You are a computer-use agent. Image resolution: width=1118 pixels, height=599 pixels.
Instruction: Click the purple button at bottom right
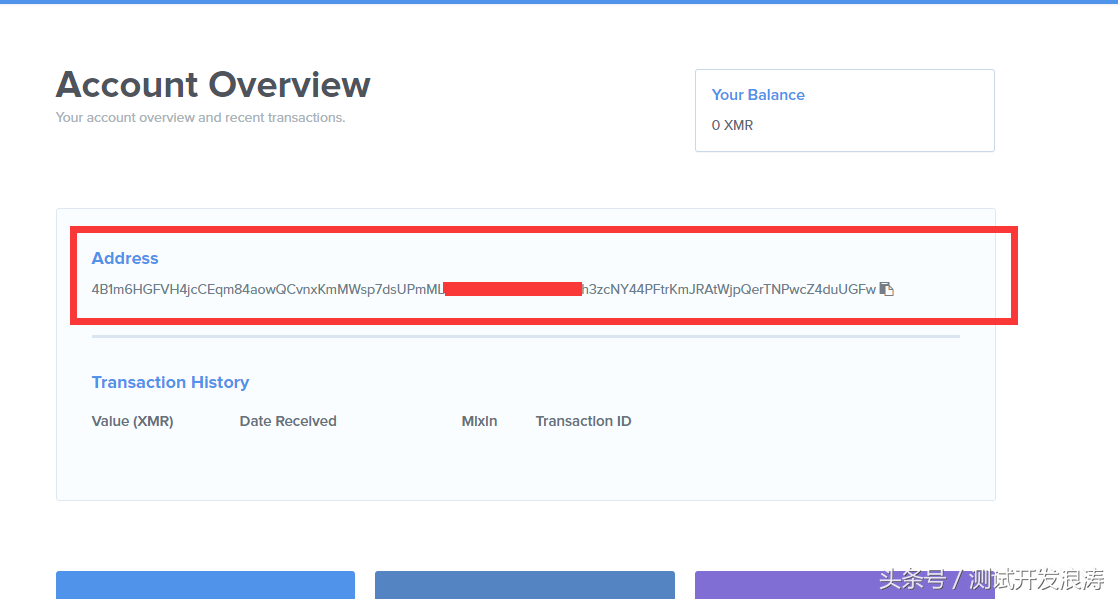[x=845, y=585]
